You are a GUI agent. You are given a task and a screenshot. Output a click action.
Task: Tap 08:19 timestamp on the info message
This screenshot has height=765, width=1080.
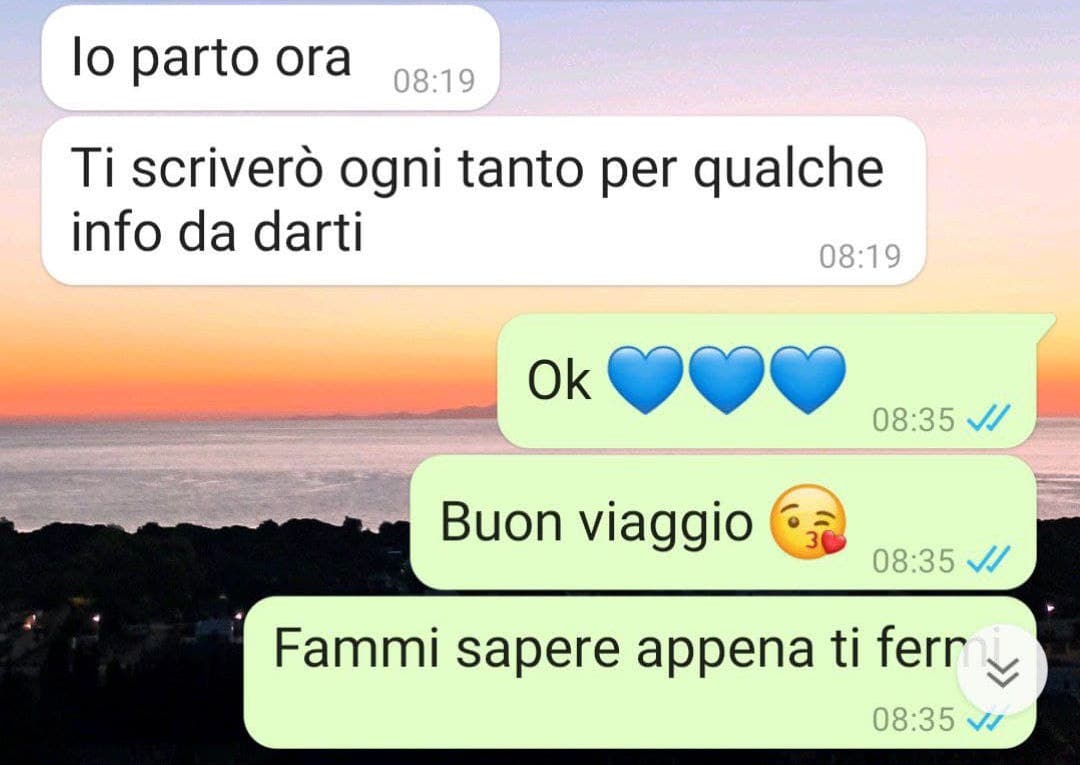(x=860, y=257)
